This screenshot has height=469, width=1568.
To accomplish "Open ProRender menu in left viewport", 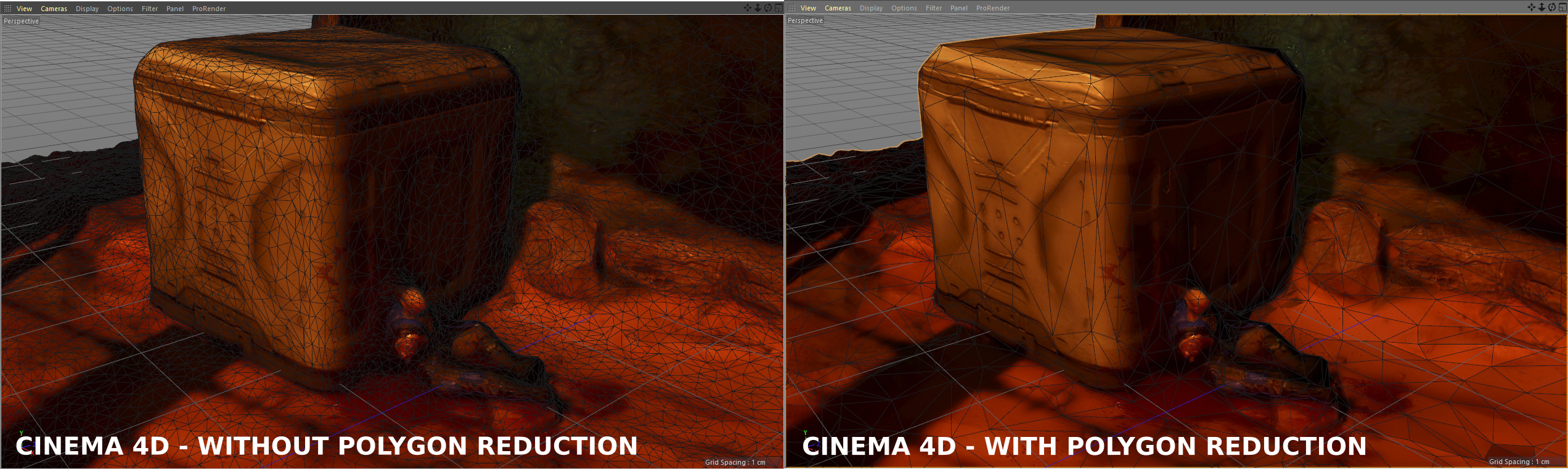I will (209, 9).
